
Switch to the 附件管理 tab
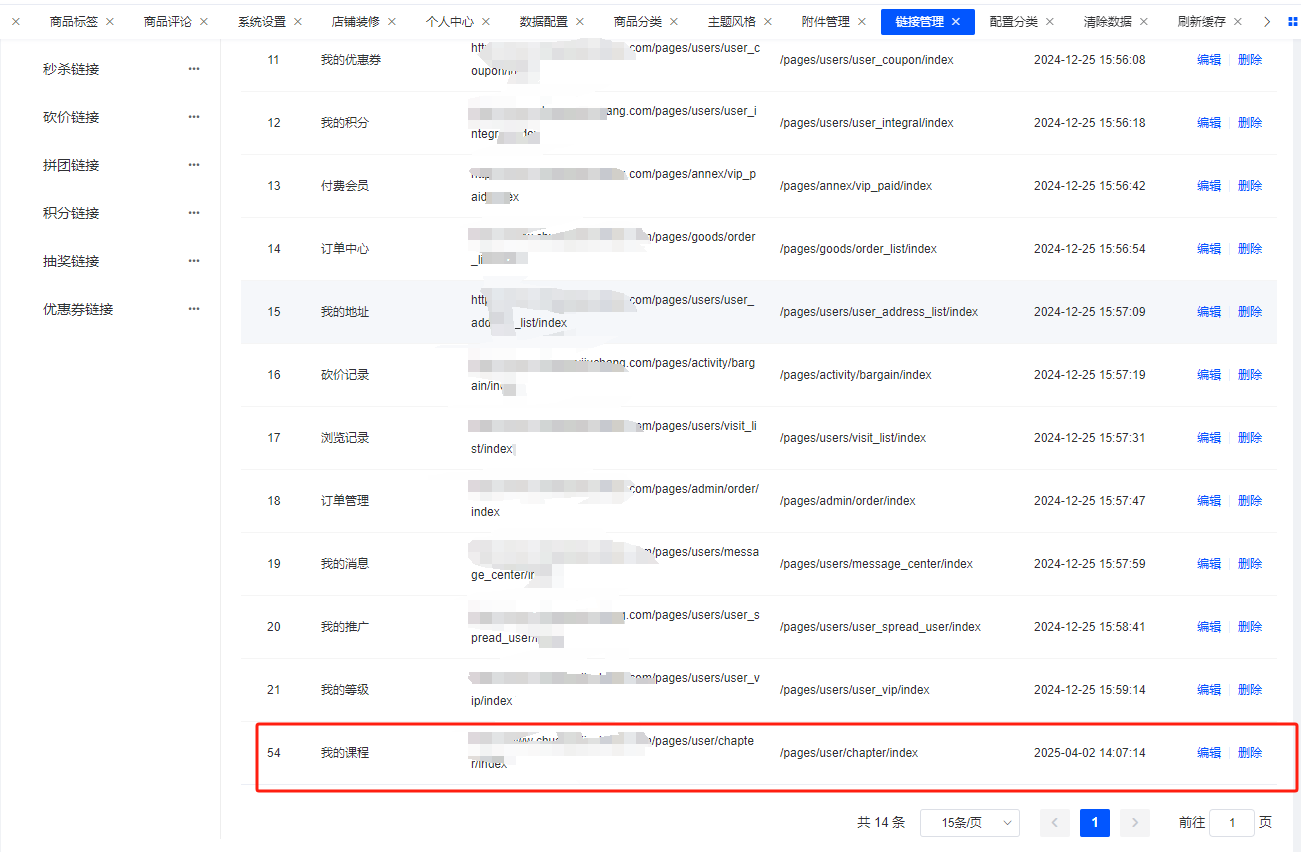826,21
